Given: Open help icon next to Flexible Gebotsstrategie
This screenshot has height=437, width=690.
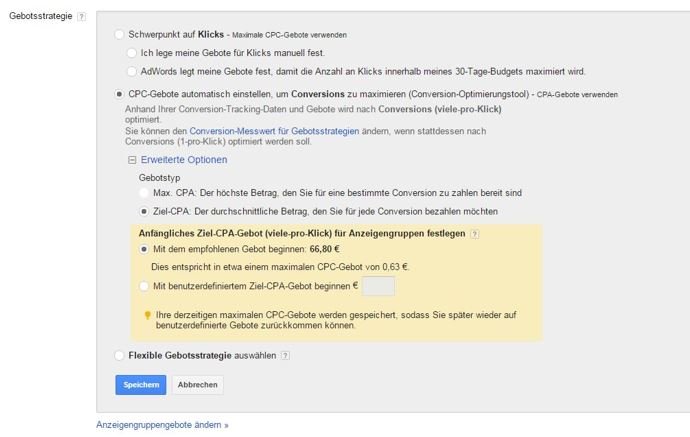Looking at the screenshot, I should point(285,356).
